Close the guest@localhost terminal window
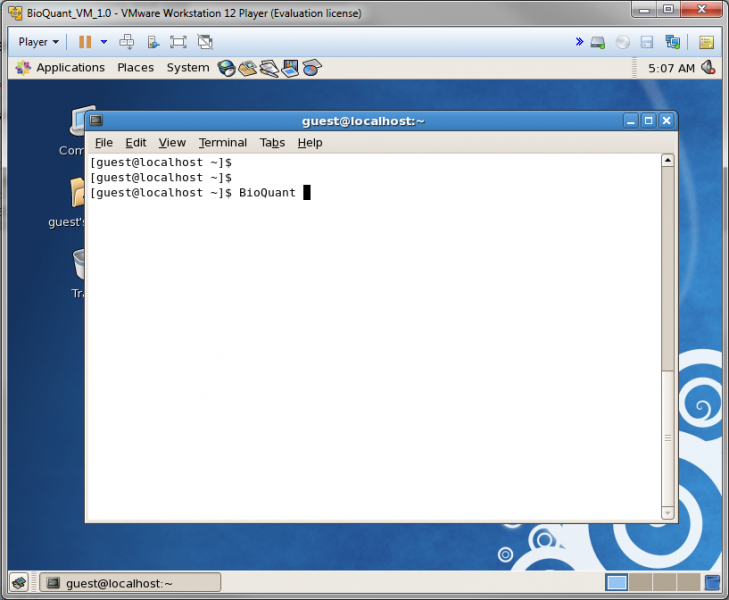729x600 pixels. [667, 121]
